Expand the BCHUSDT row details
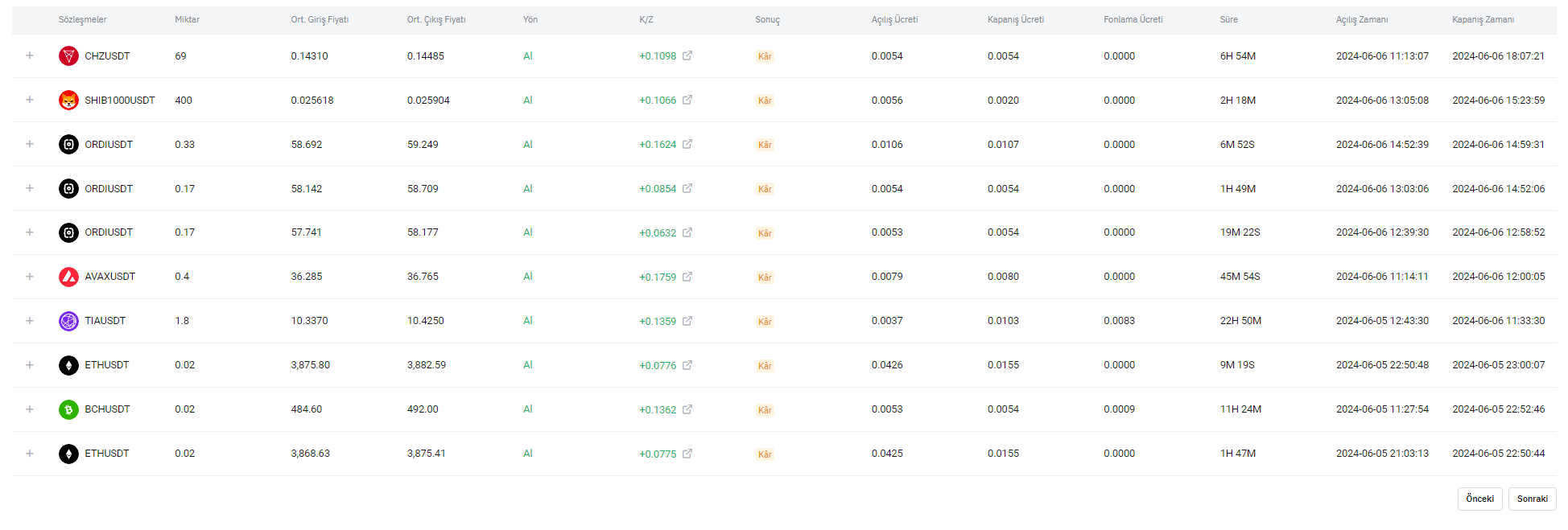The image size is (1568, 530). (30, 409)
